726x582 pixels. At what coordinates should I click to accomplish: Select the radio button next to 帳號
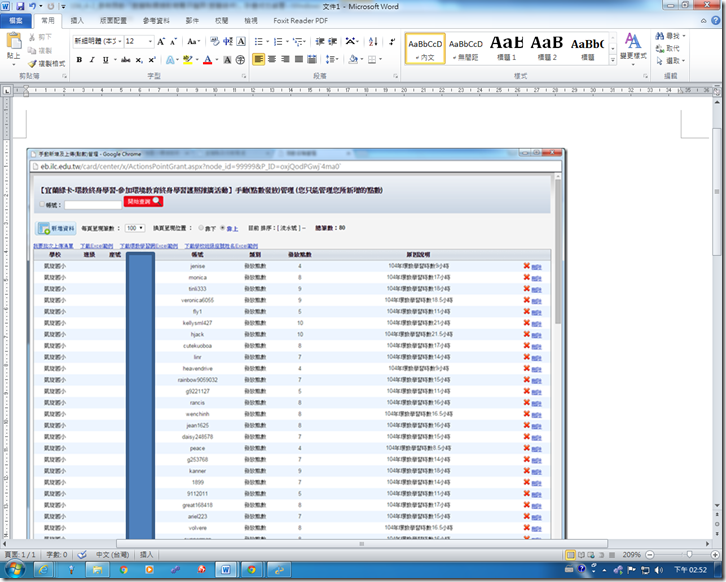pyautogui.click(x=40, y=205)
